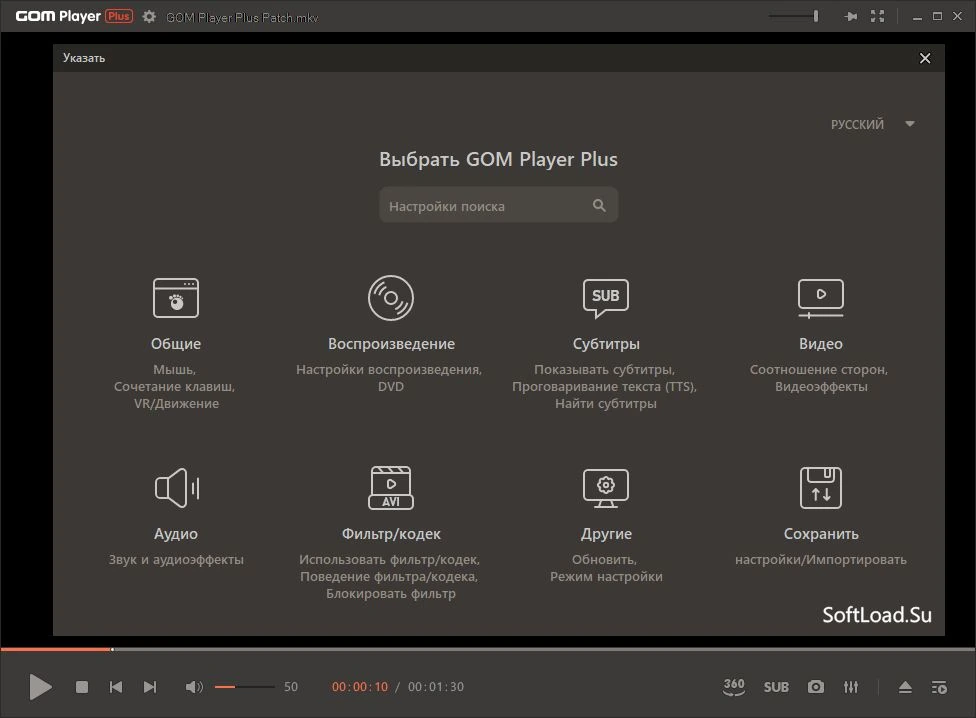The width and height of the screenshot is (976, 718).
Task: Show the playlist panel
Action: pyautogui.click(x=939, y=688)
